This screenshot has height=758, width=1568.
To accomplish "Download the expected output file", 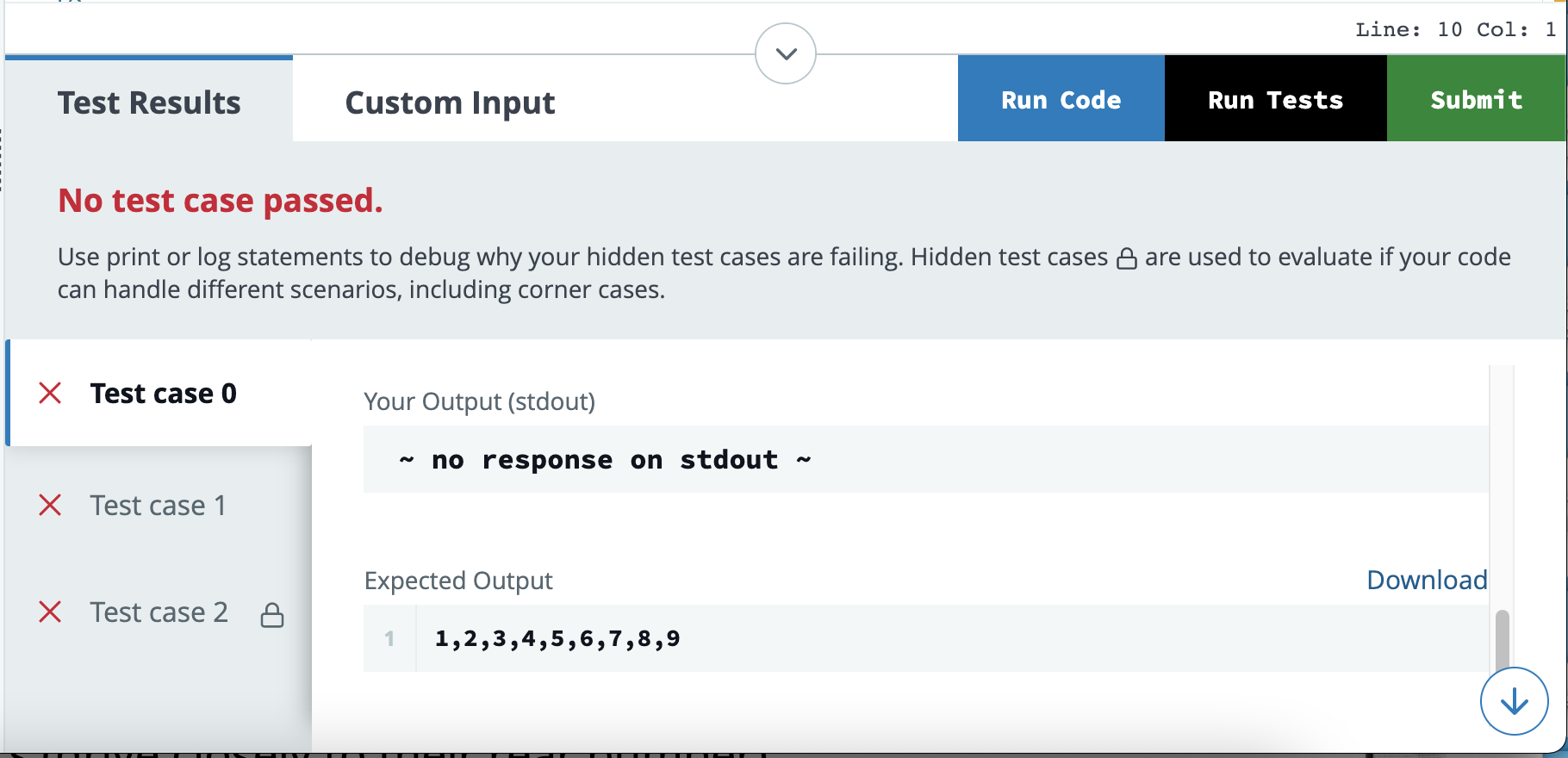I will (1427, 580).
